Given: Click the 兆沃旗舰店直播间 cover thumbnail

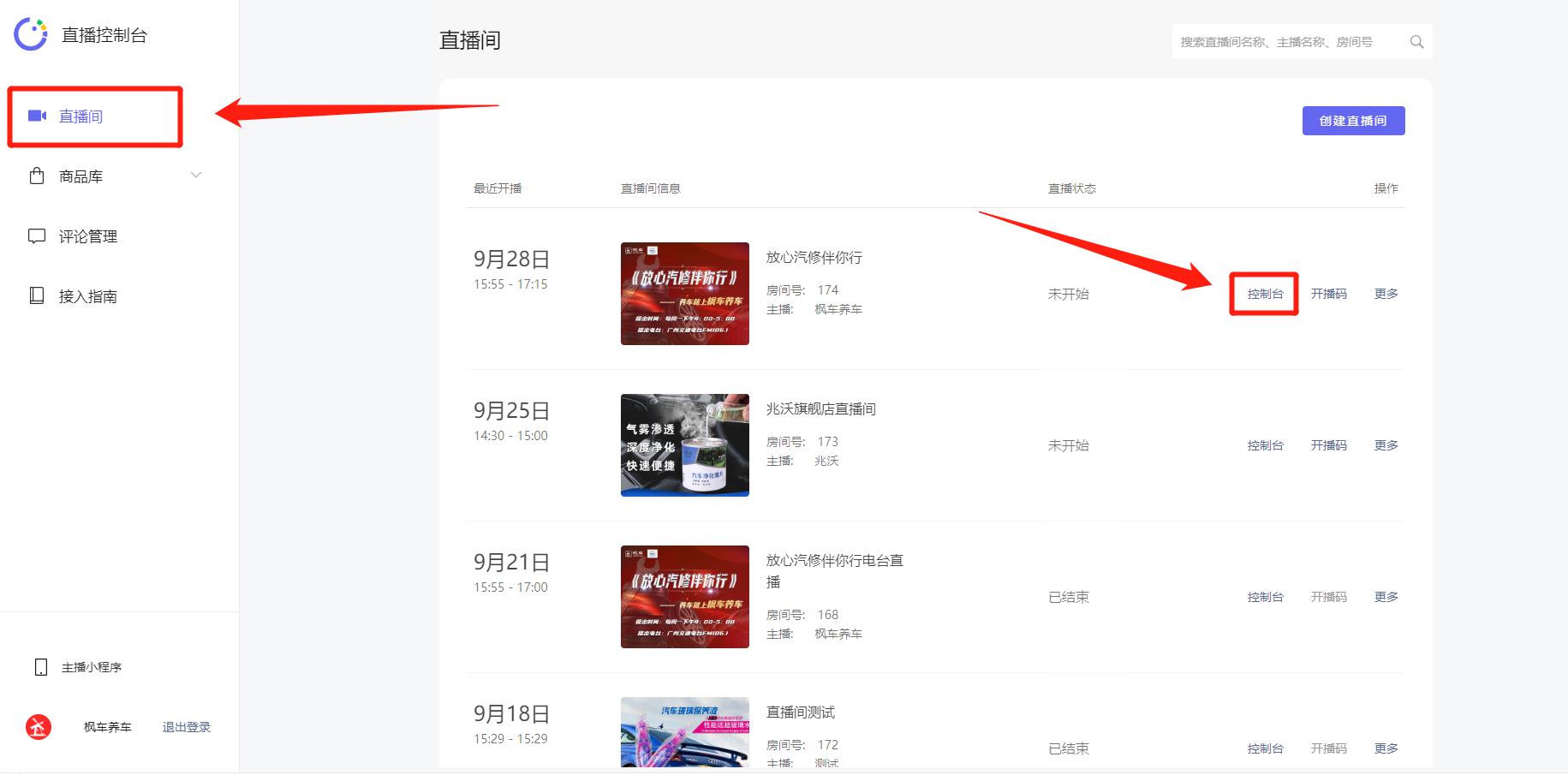Looking at the screenshot, I should [x=685, y=445].
